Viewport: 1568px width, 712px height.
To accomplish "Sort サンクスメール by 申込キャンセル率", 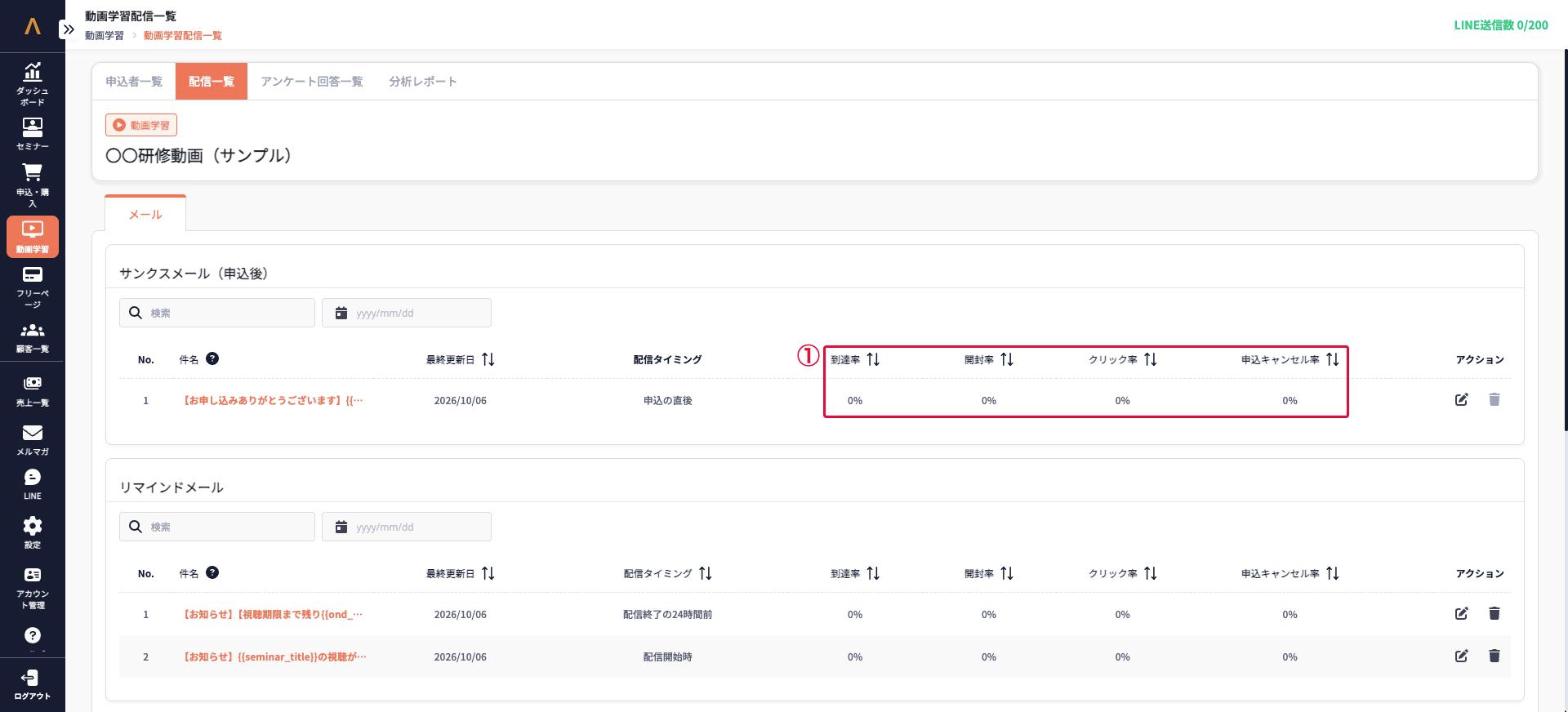I will tap(1332, 360).
